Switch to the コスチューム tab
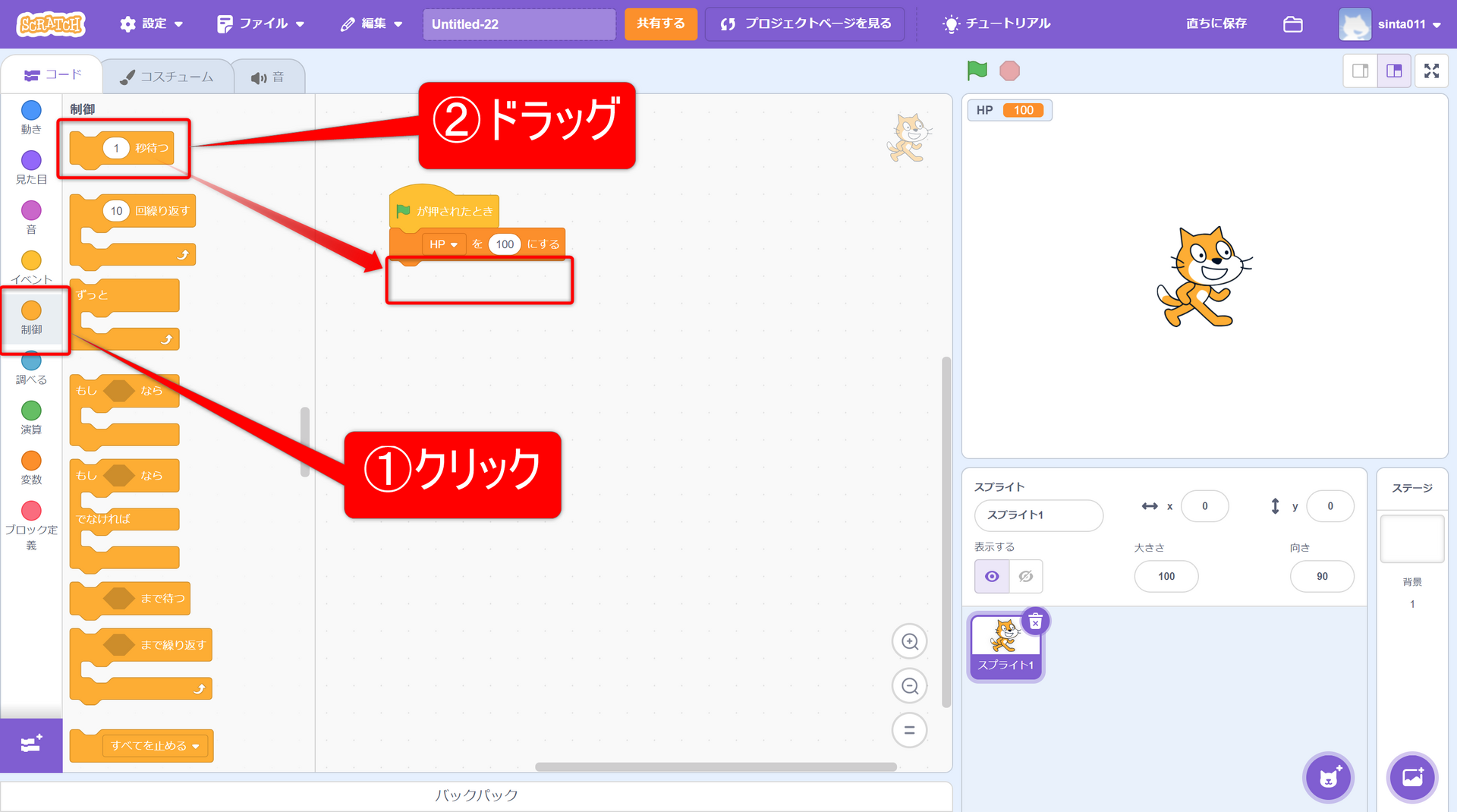The image size is (1457, 812). pos(167,77)
